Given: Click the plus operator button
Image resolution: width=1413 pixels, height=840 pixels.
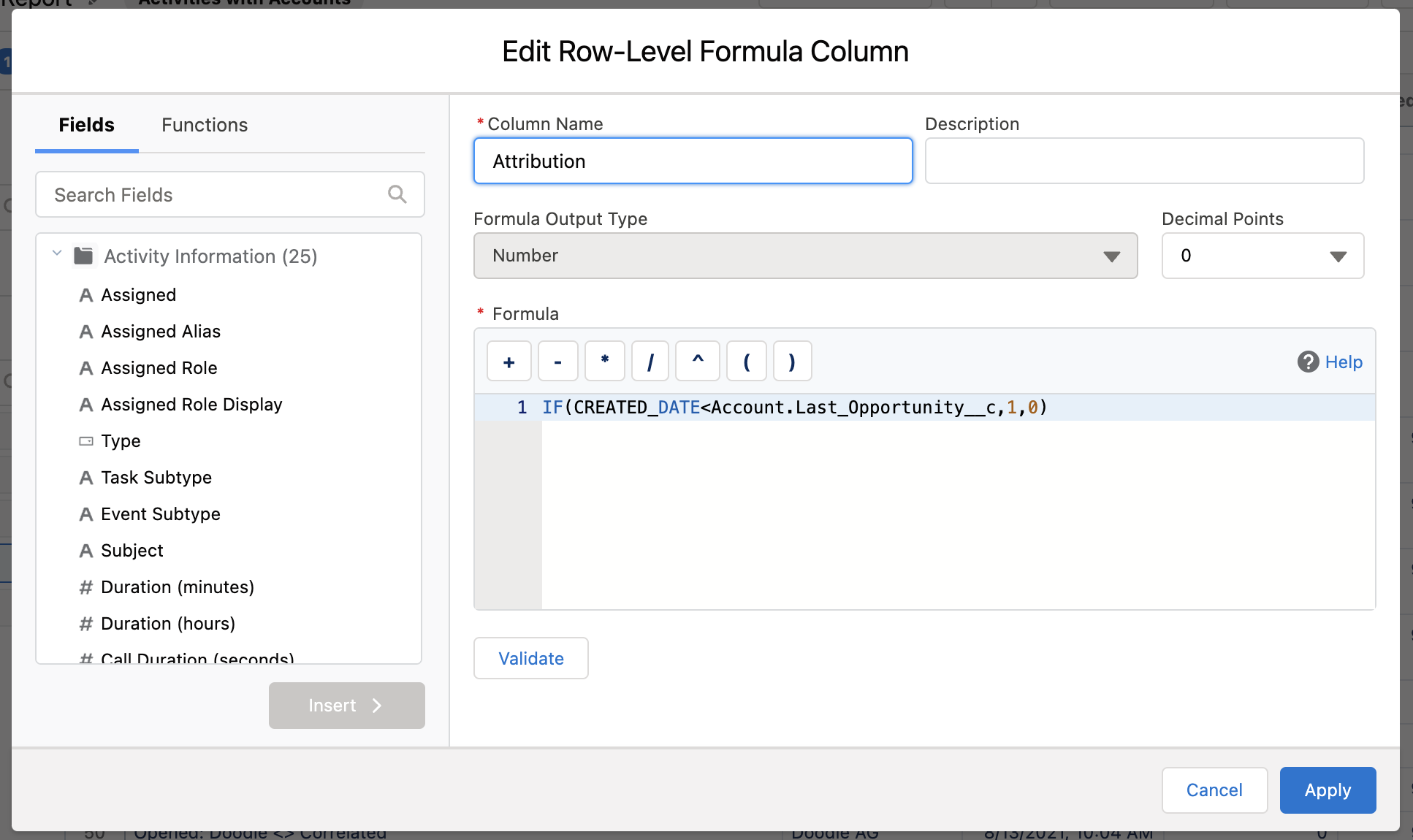Looking at the screenshot, I should [509, 362].
